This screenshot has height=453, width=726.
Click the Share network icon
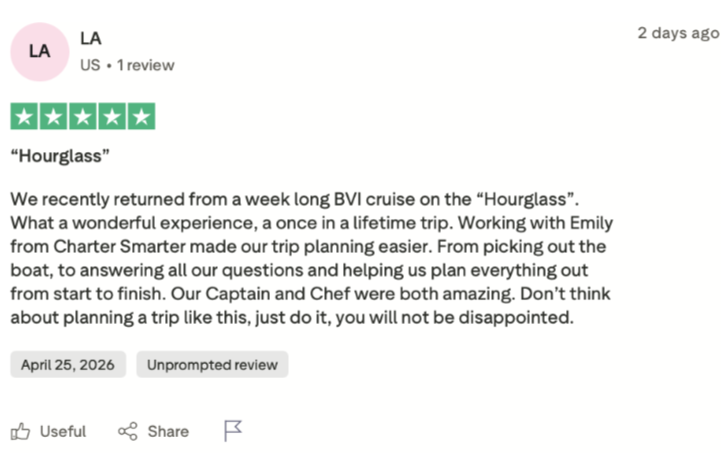tap(128, 431)
